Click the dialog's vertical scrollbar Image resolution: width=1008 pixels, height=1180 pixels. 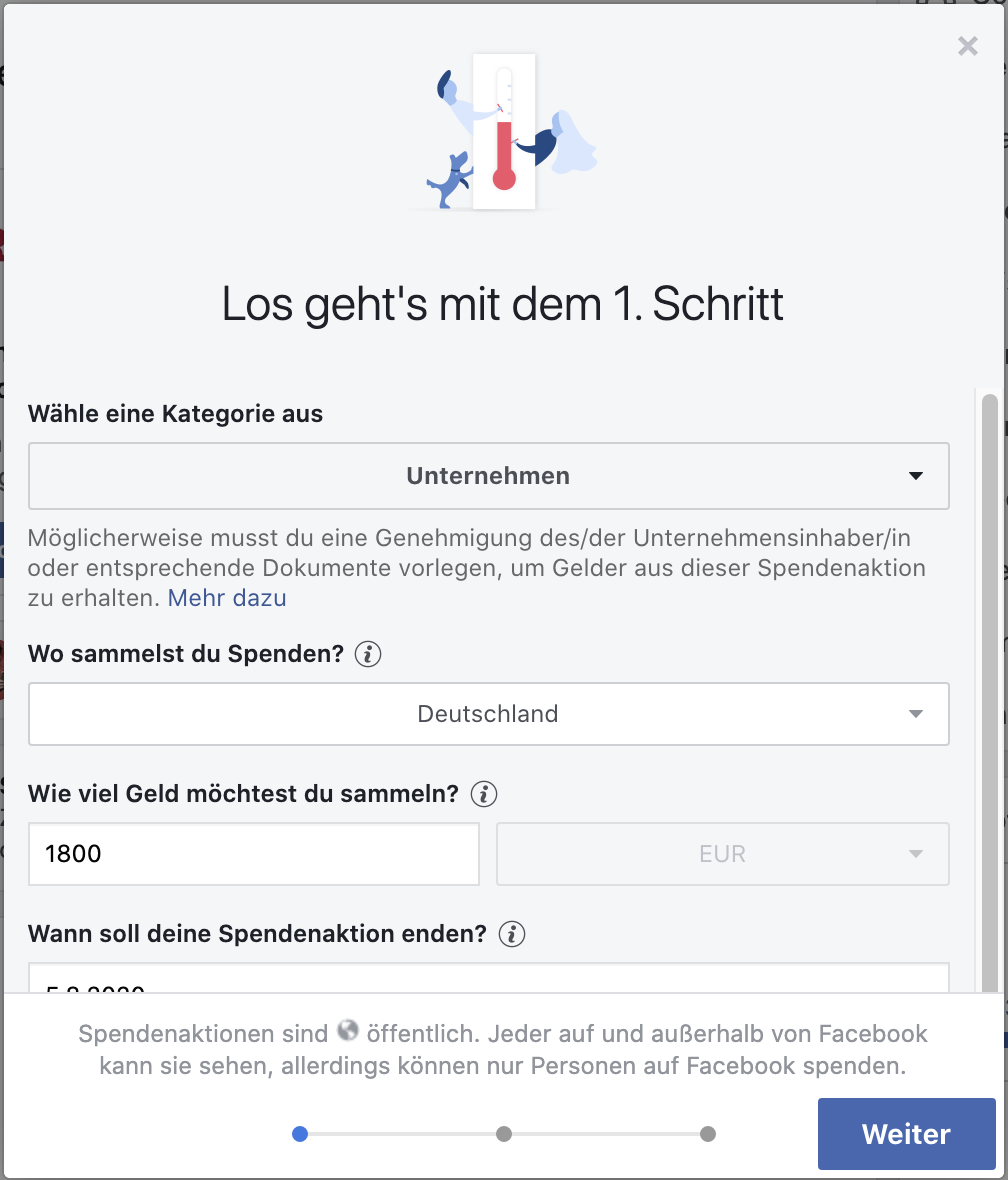pyautogui.click(x=990, y=692)
